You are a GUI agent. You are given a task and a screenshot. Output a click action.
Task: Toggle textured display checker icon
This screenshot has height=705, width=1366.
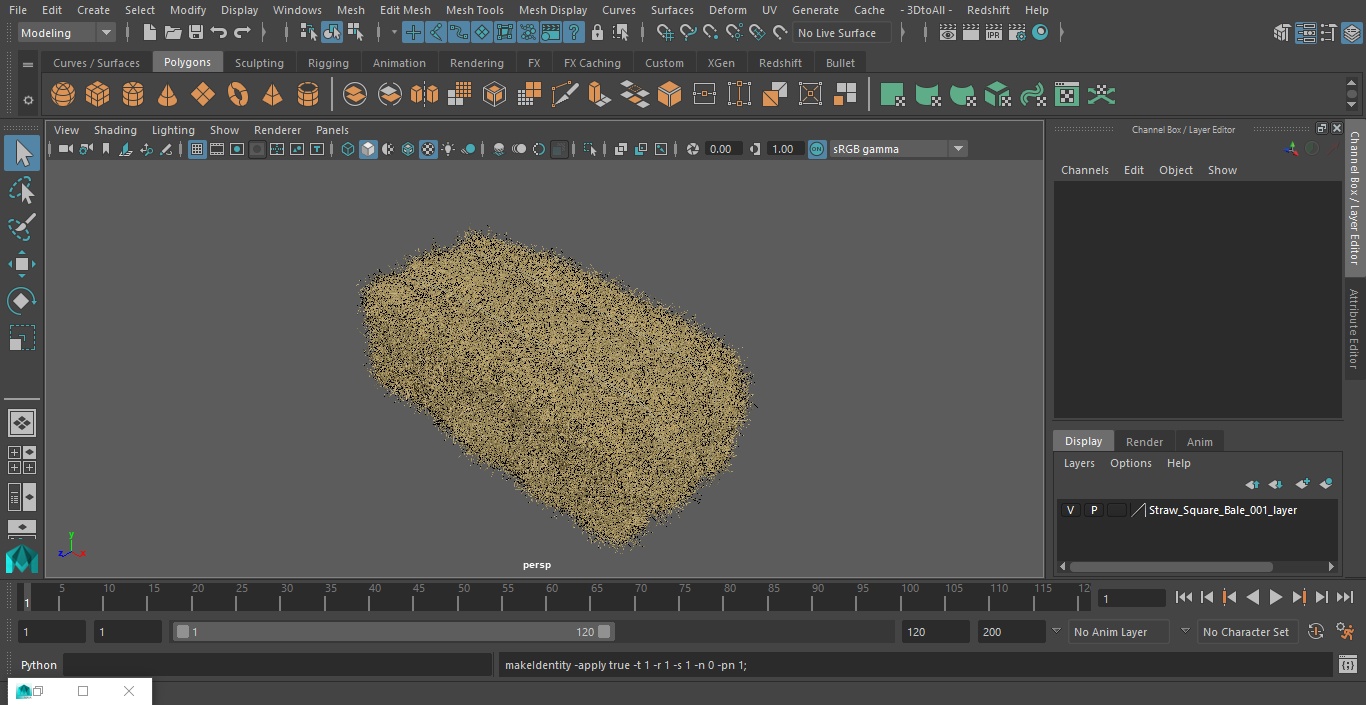pyautogui.click(x=428, y=149)
